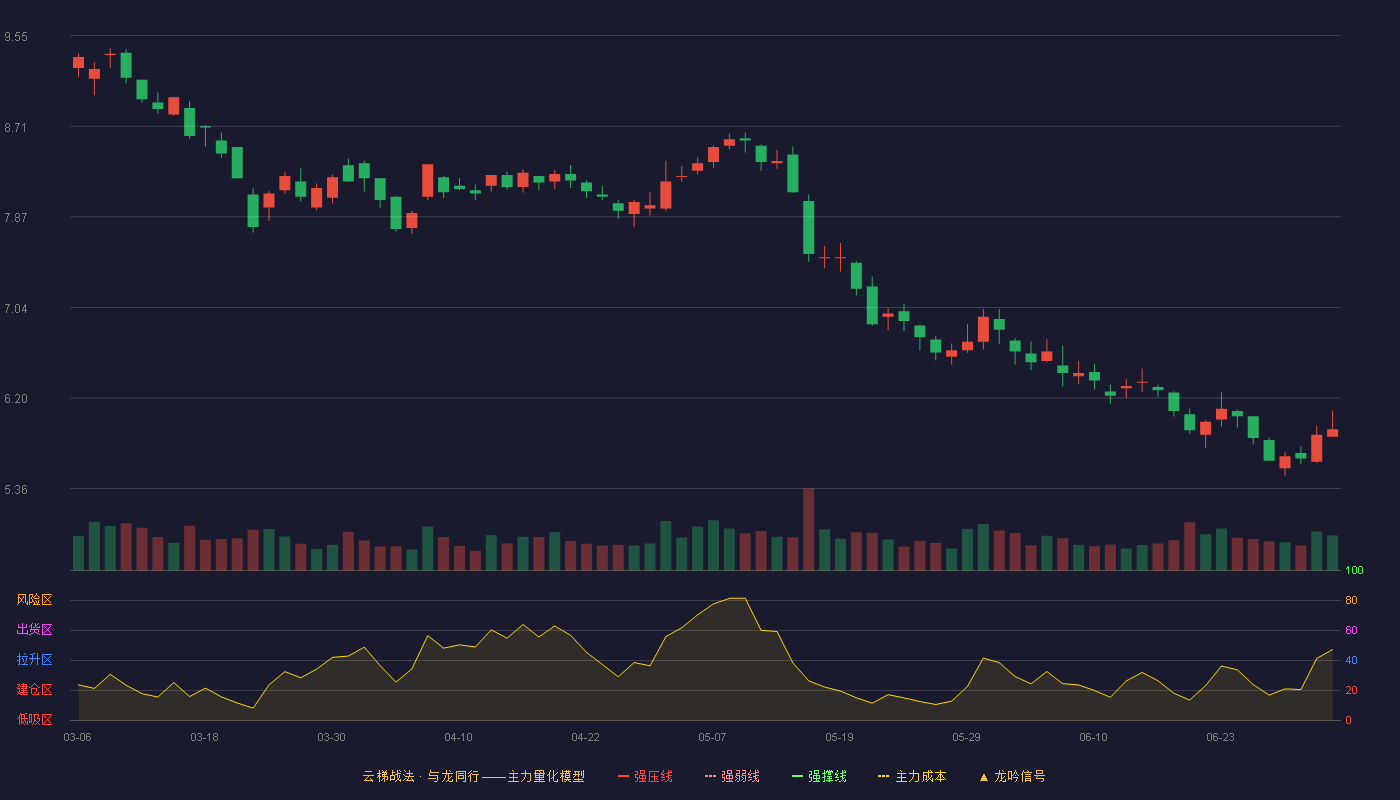Click the 06-10 date label
The image size is (1400, 800).
[1093, 737]
